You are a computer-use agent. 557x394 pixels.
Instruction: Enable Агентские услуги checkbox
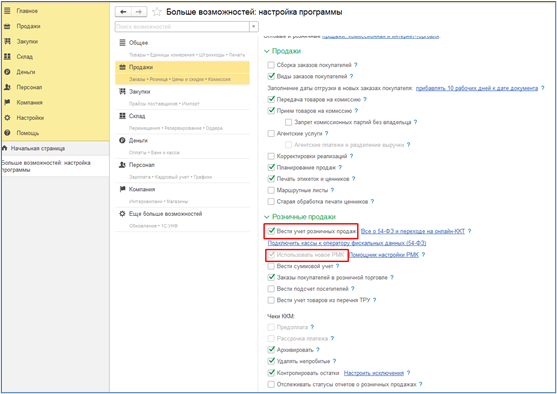(x=271, y=134)
